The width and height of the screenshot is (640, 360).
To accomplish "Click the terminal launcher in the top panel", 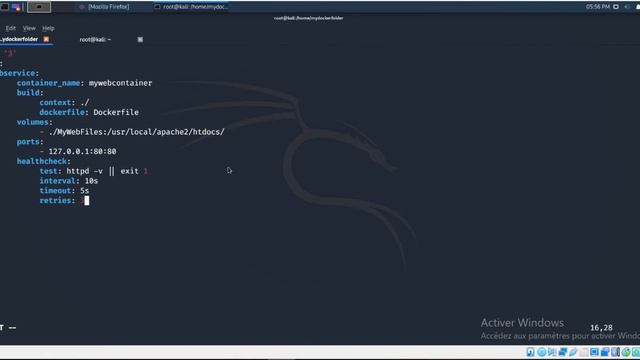I will pos(4,7).
